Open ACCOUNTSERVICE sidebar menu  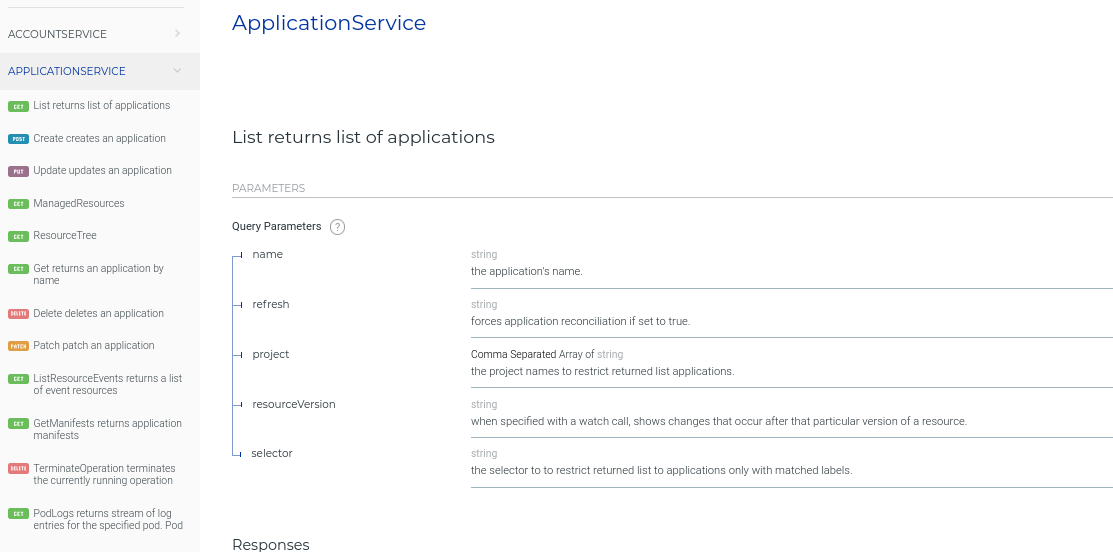coord(58,34)
